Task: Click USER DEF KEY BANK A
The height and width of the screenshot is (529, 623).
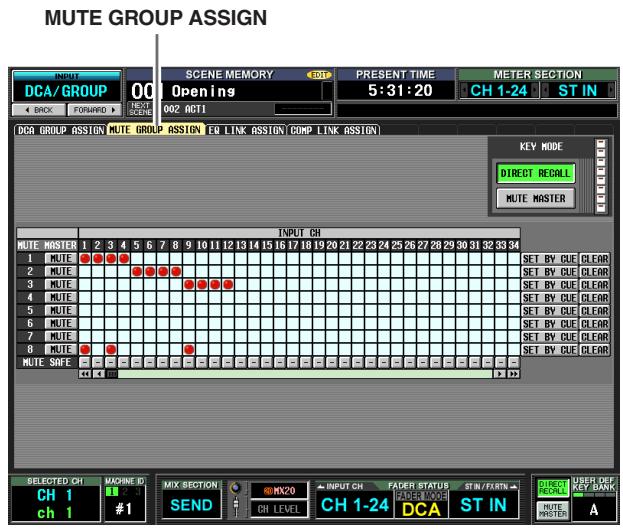Action: tap(594, 509)
